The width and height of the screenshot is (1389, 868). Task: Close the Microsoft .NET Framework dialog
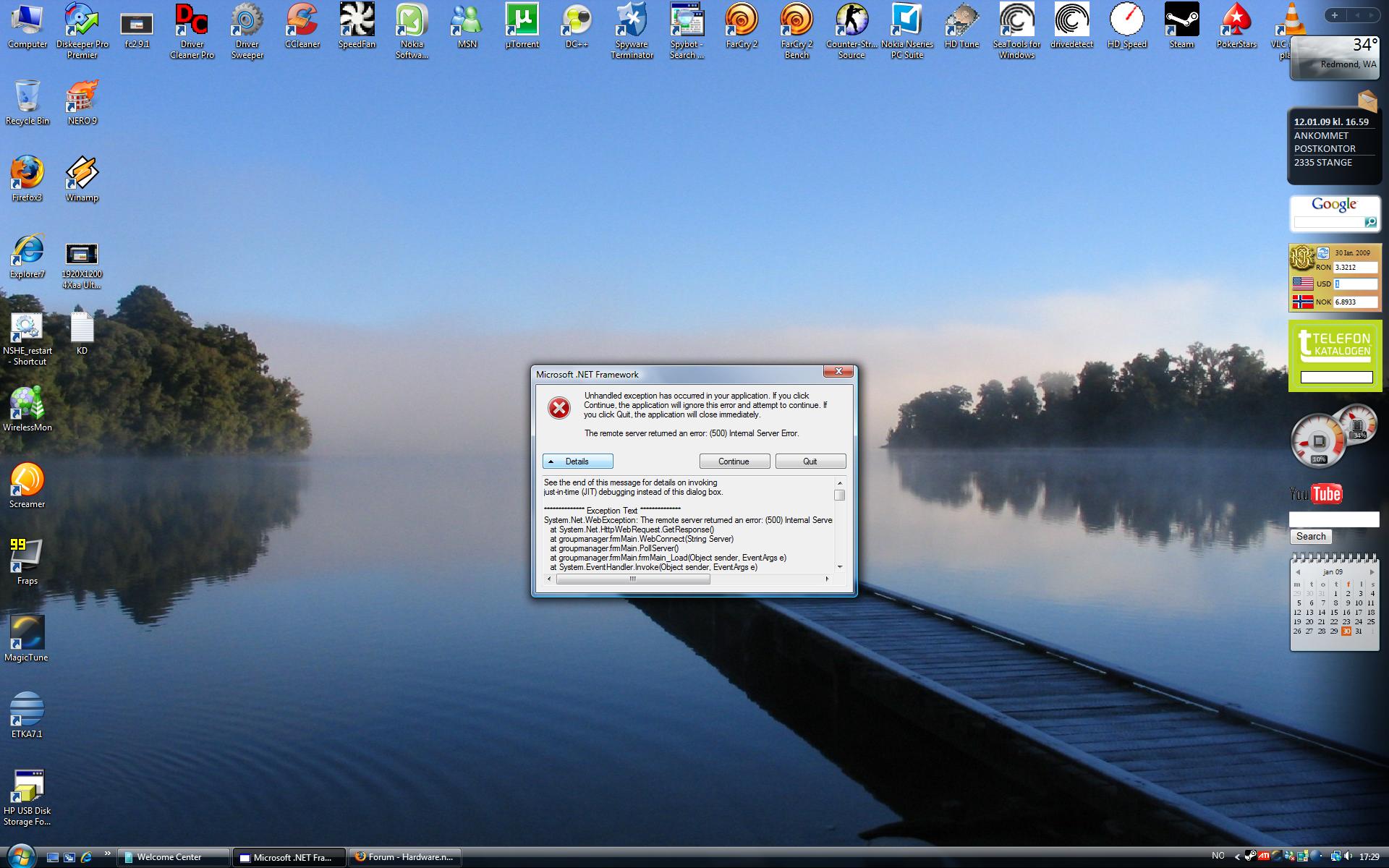(x=838, y=371)
